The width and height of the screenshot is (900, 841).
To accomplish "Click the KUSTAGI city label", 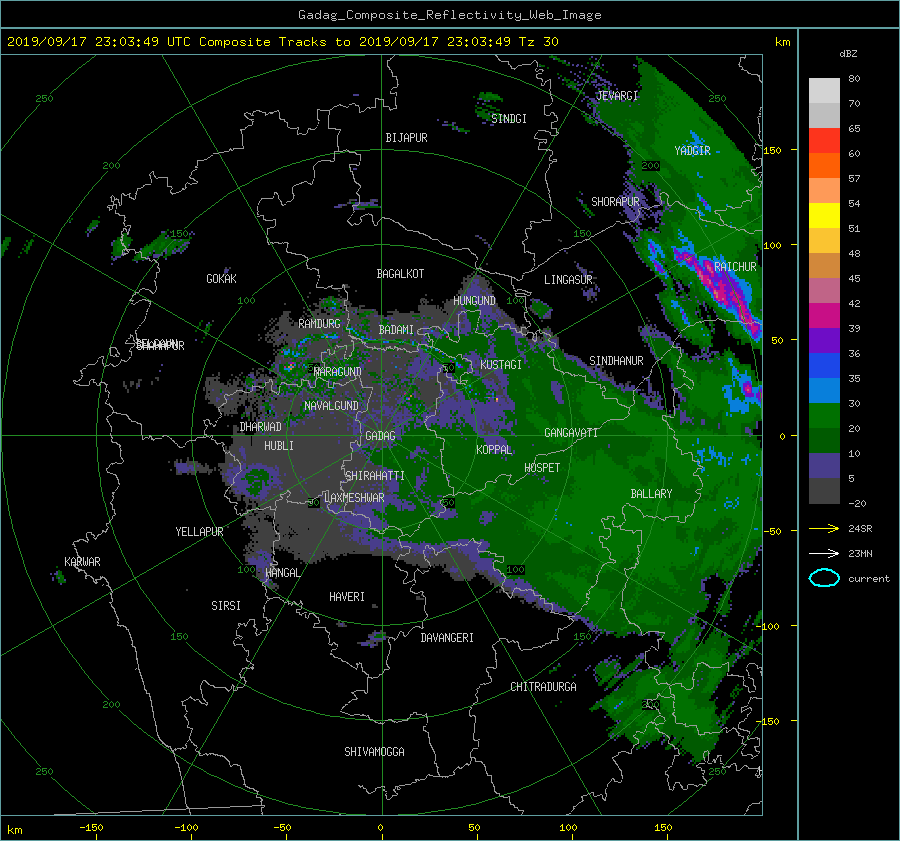I will pos(501,365).
